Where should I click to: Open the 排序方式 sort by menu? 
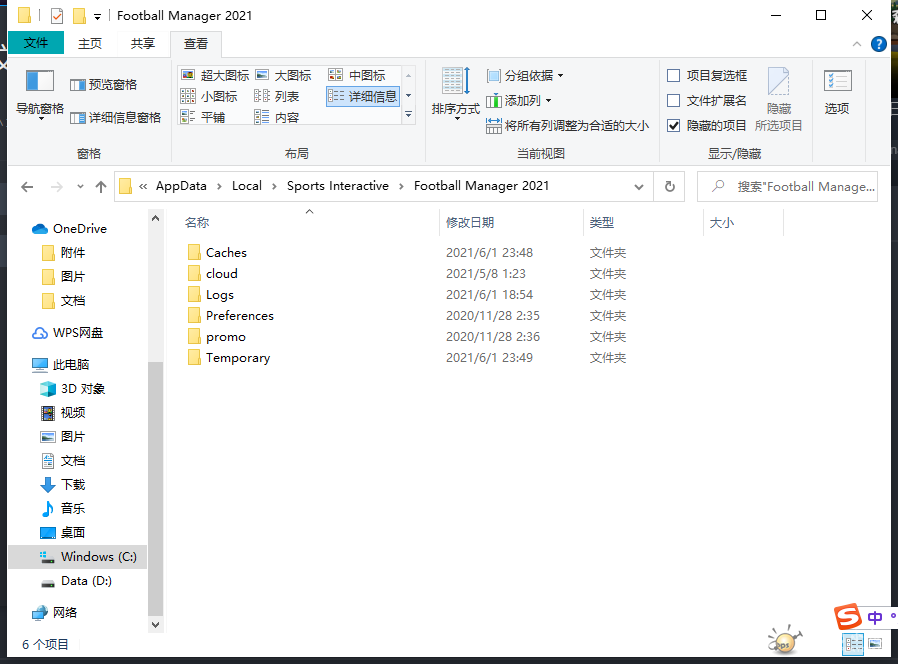pyautogui.click(x=455, y=94)
